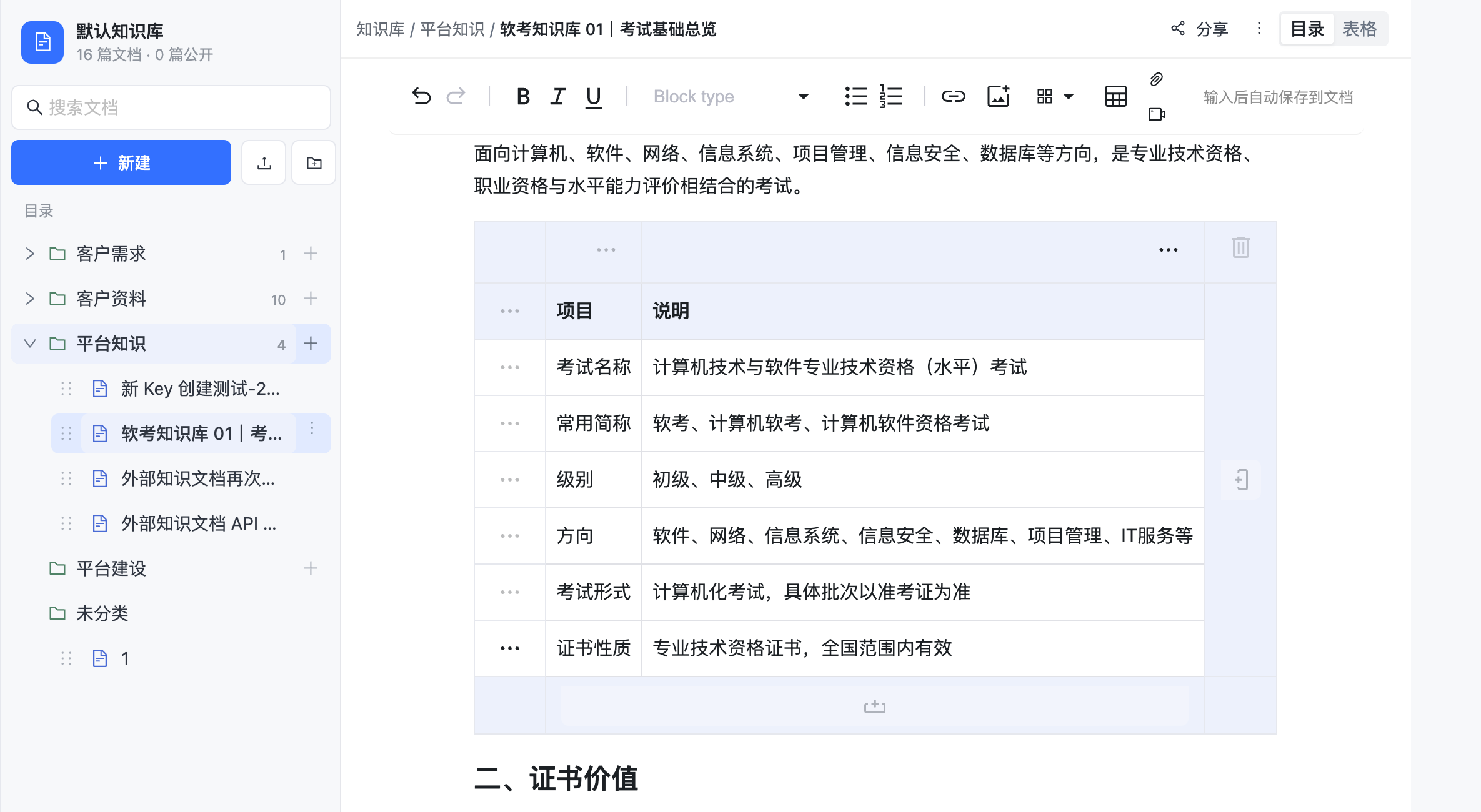Screen dimensions: 1481x812
Task: Insert a video
Action: (1156, 114)
